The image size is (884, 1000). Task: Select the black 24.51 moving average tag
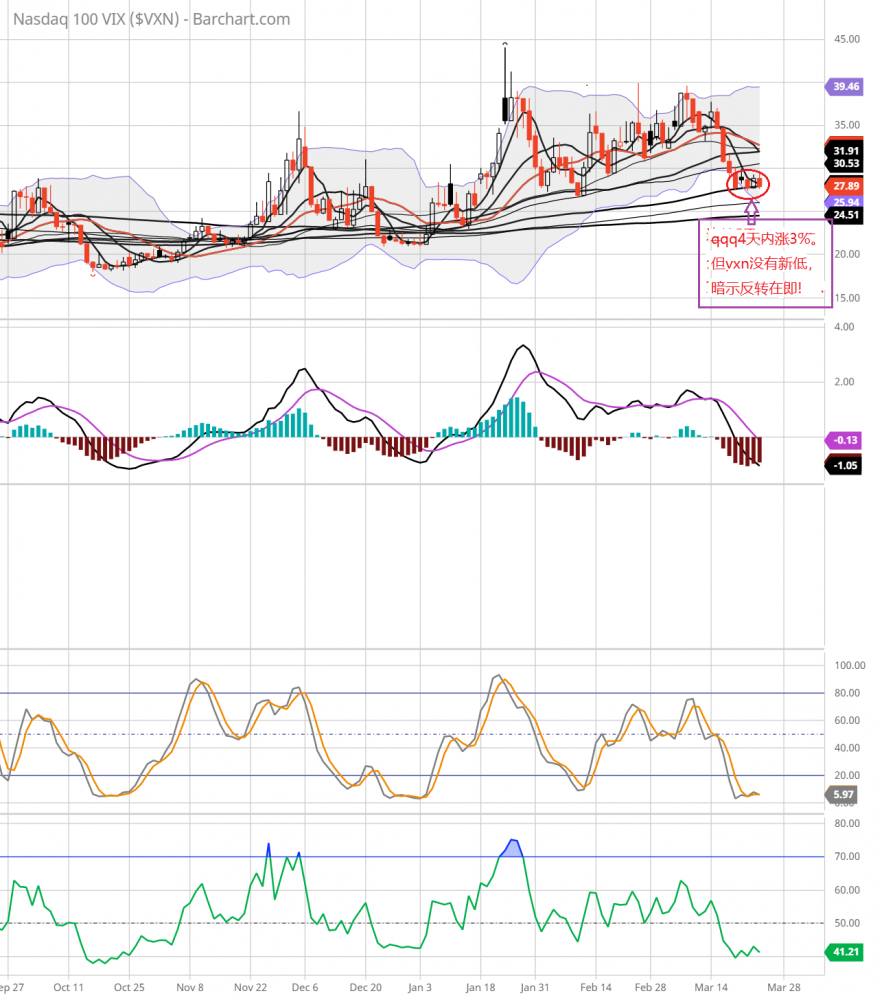click(845, 214)
